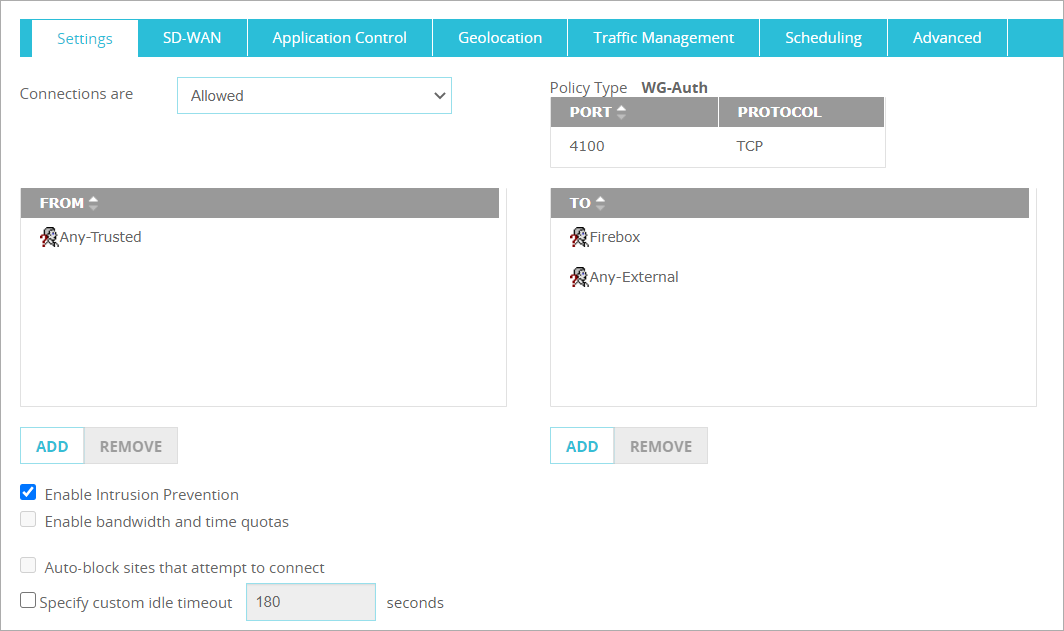
Task: Disable the Enable Intrusion Prevention checkbox
Action: (x=29, y=493)
